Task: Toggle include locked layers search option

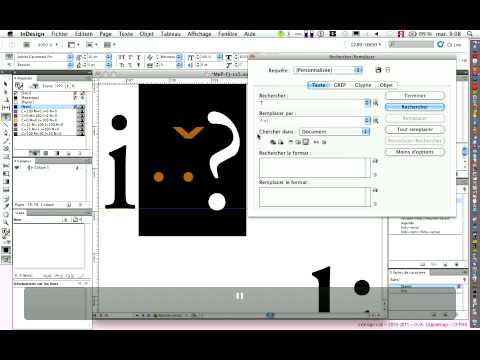Action: click(x=273, y=142)
